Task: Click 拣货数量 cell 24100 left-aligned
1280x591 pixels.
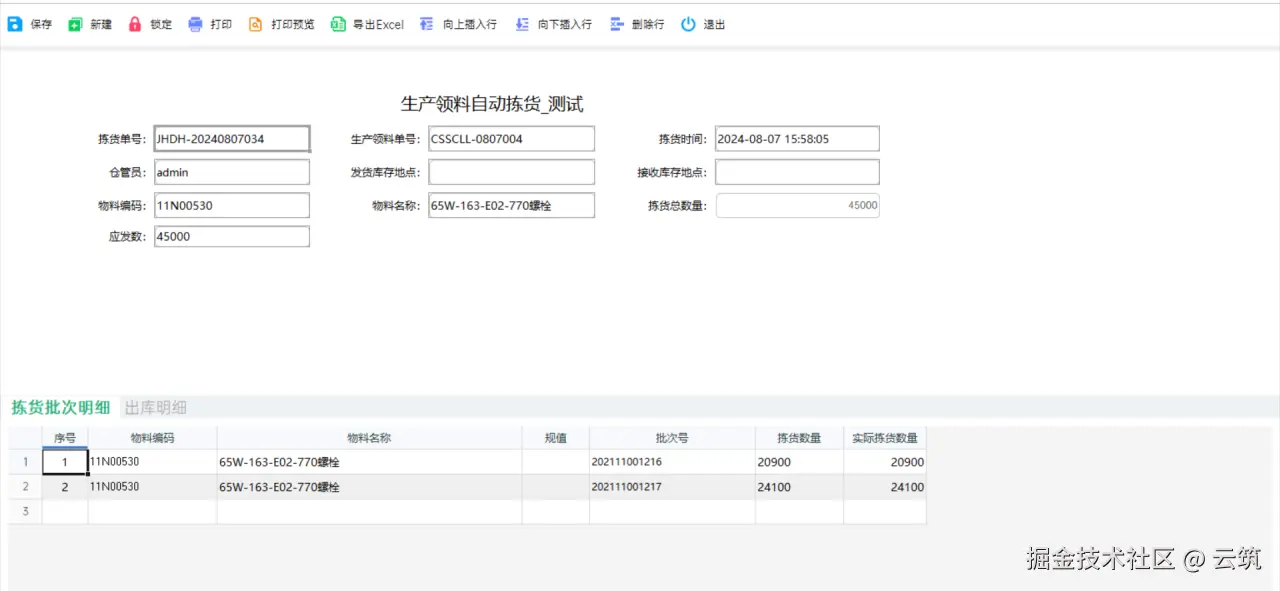Action: [x=799, y=487]
